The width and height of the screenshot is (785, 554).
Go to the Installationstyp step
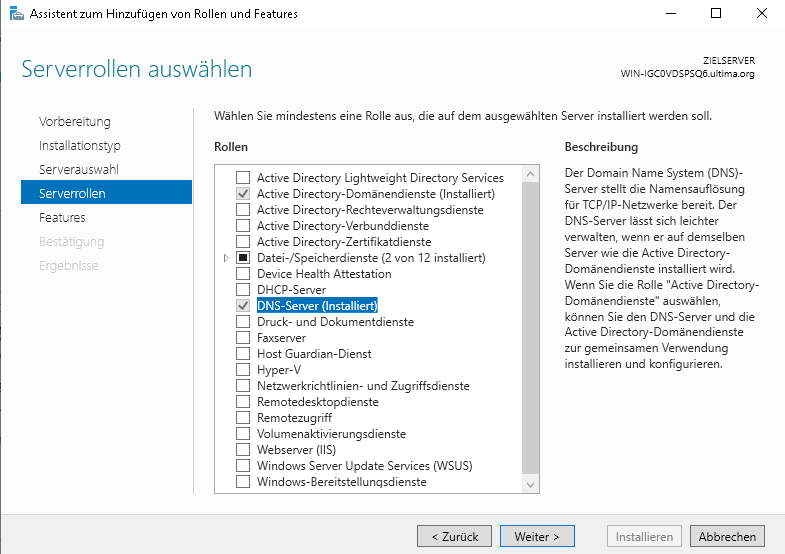[x=80, y=146]
